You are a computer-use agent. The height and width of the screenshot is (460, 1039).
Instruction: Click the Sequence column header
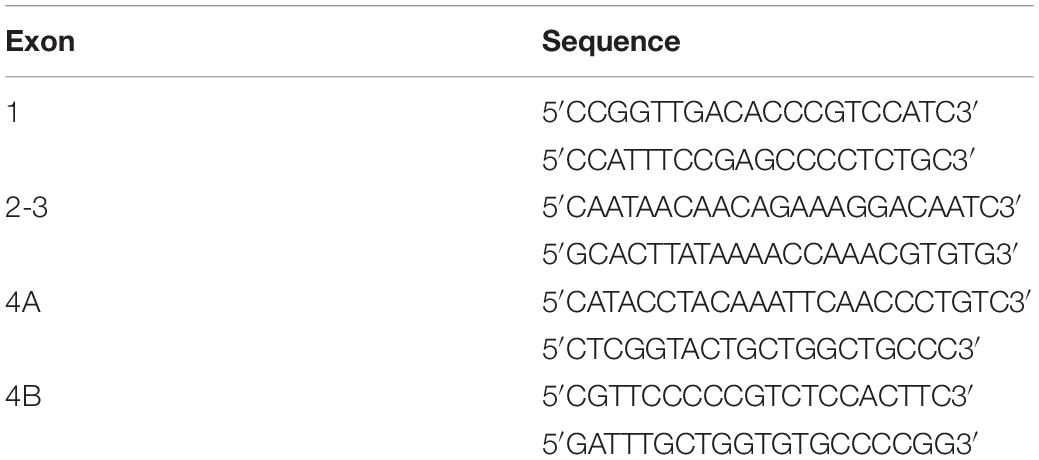coord(611,42)
